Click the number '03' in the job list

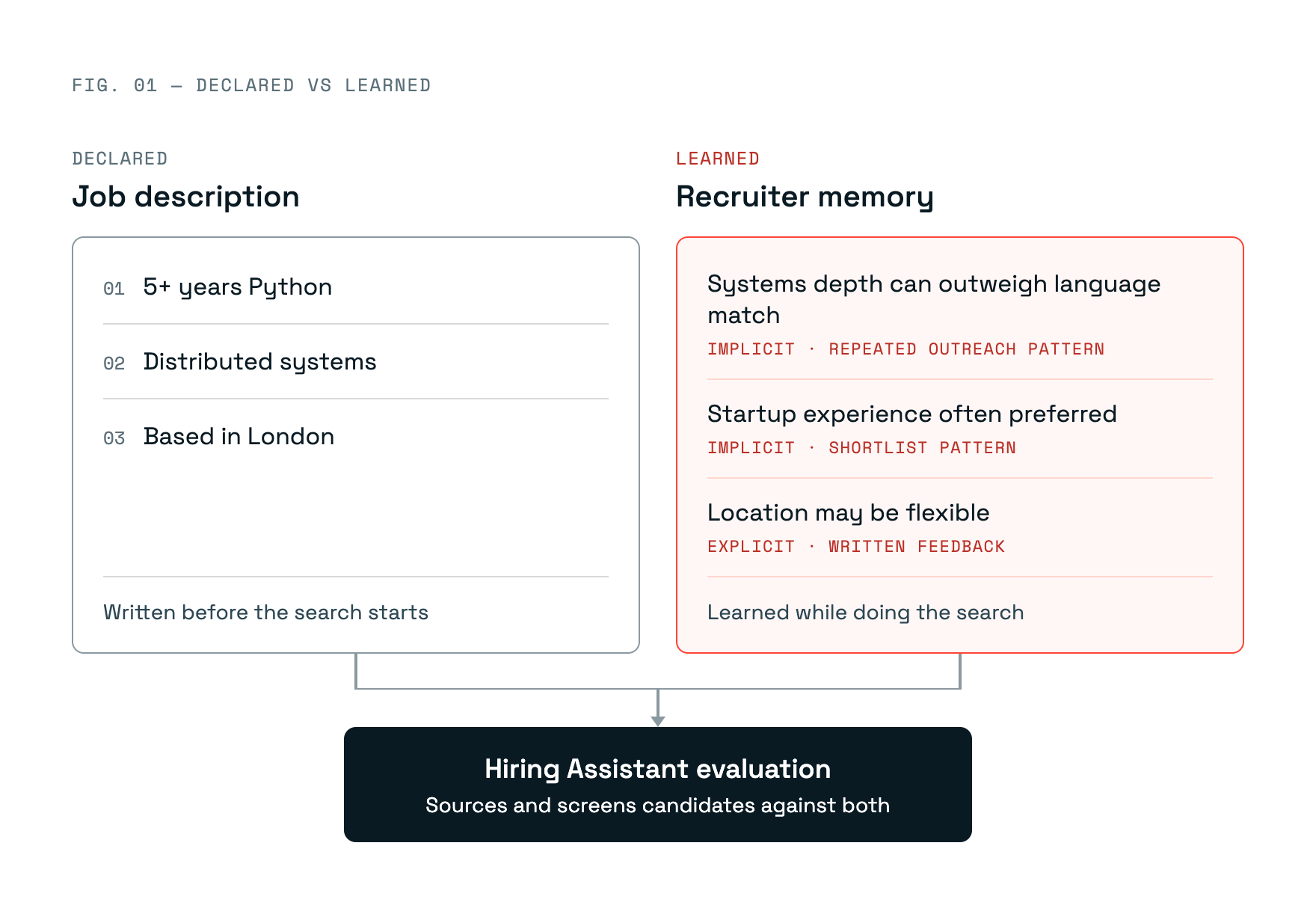tap(114, 438)
